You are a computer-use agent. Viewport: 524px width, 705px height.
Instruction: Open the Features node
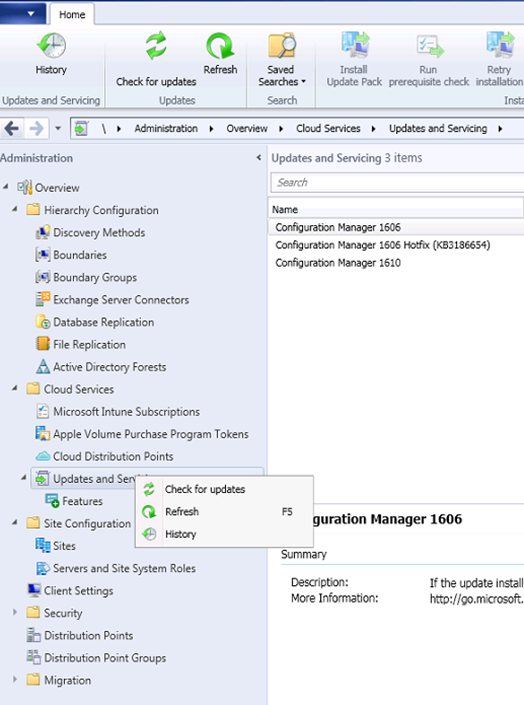(74, 501)
